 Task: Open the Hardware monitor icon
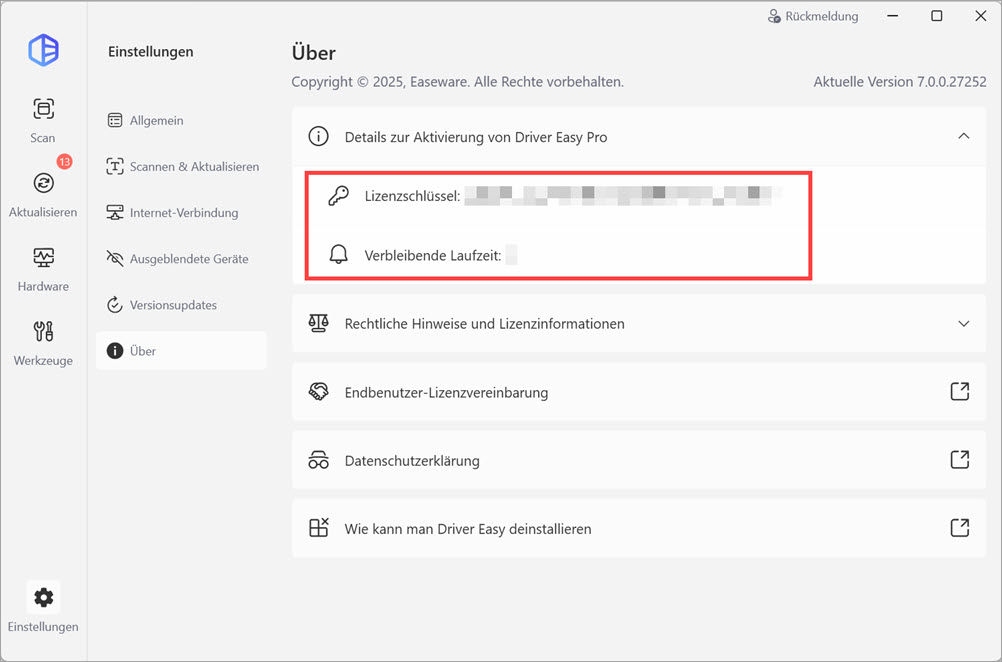point(43,257)
